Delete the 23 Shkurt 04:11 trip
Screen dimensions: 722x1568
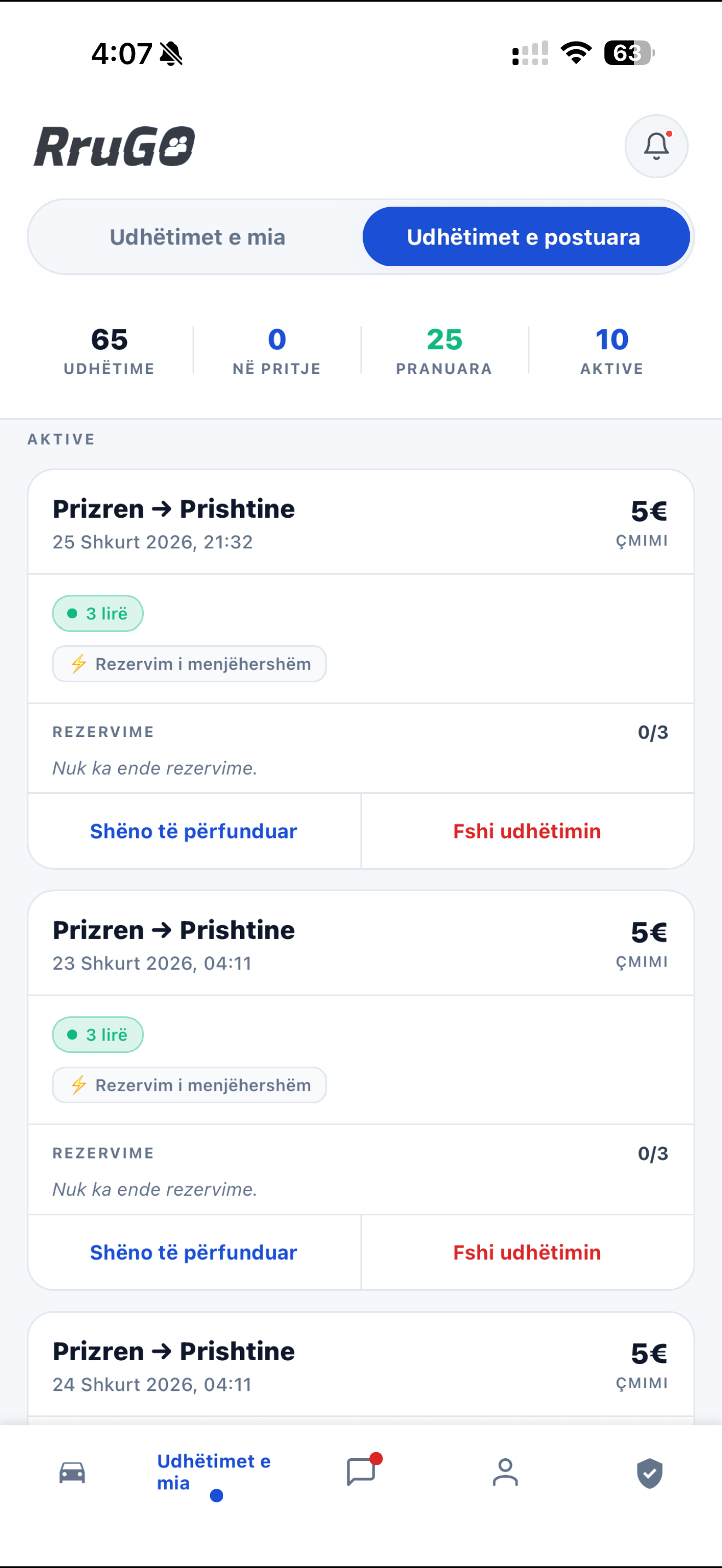pos(527,1252)
